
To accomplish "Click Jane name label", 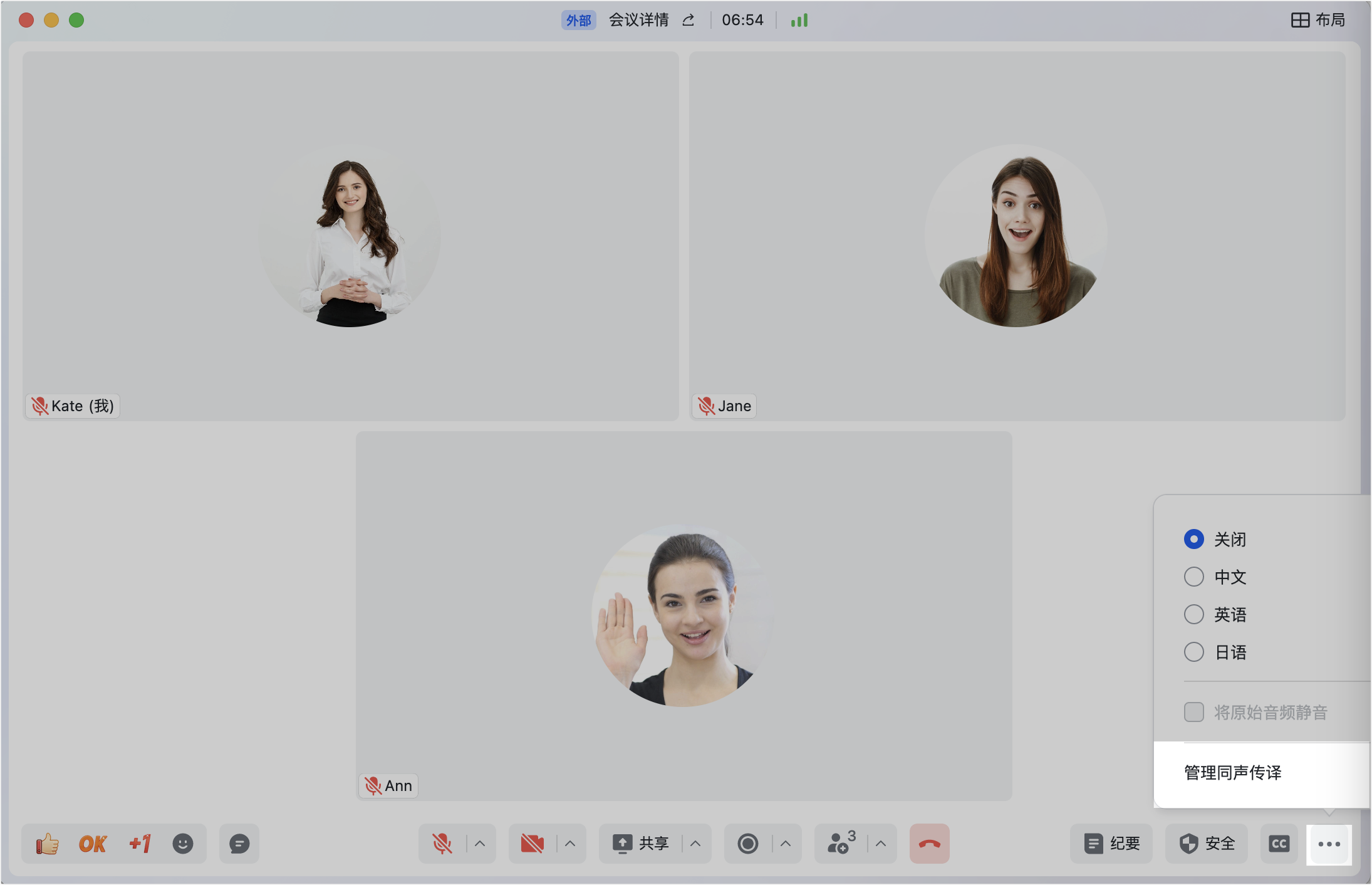I will pos(724,406).
